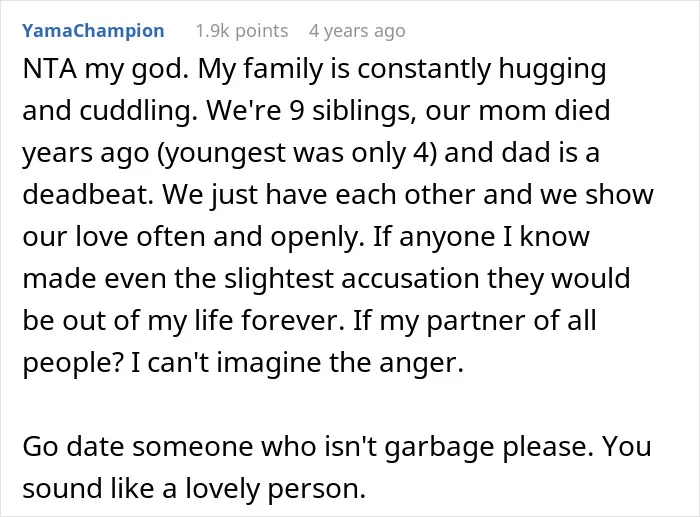This screenshot has height=517, width=700.
Task: Click the word 'NTA' starting the comment
Action: point(49,69)
